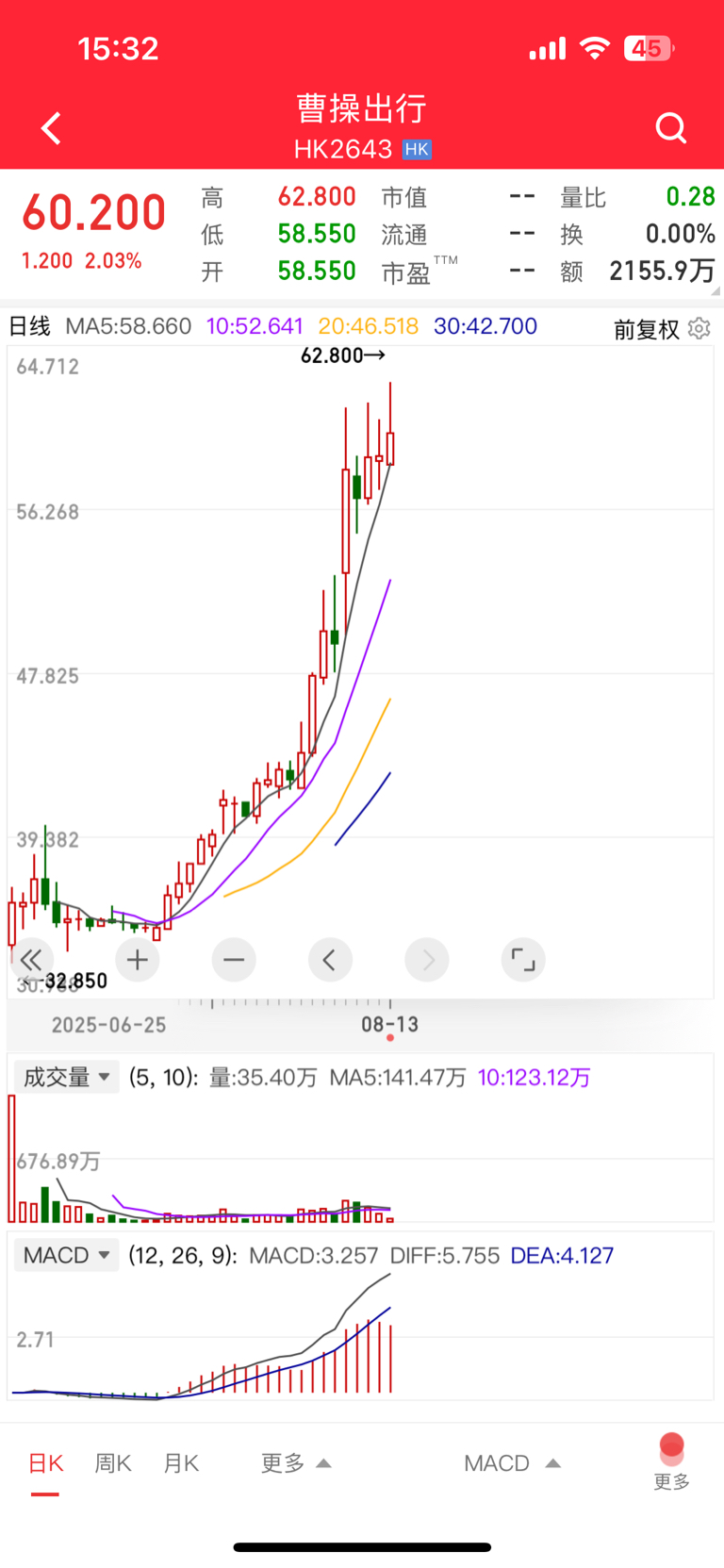
Task: Change 前复权 adjustment mode
Action: point(647,329)
